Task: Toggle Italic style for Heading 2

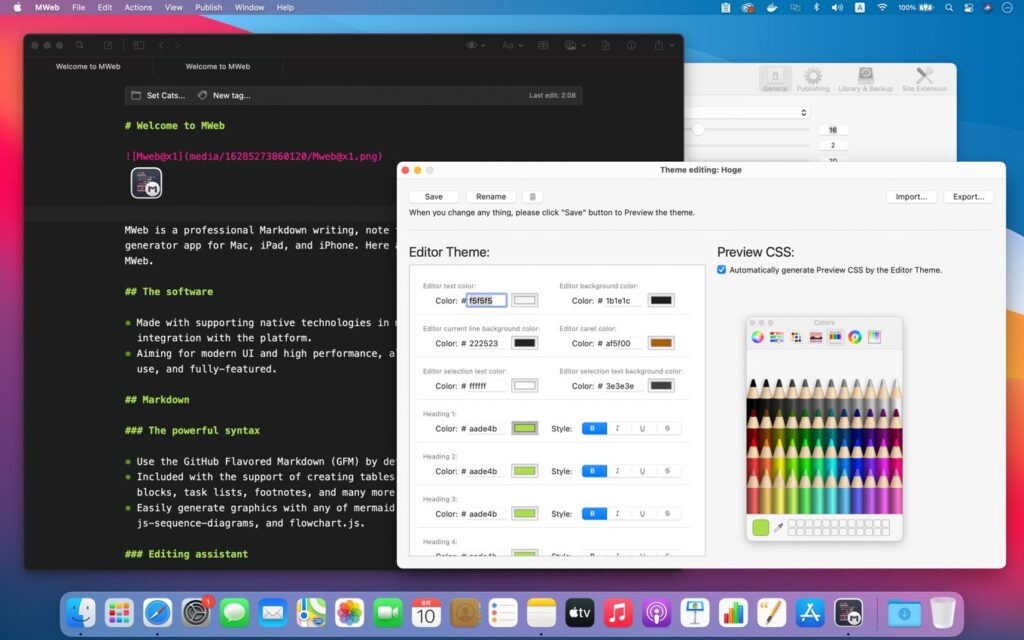Action: point(619,470)
